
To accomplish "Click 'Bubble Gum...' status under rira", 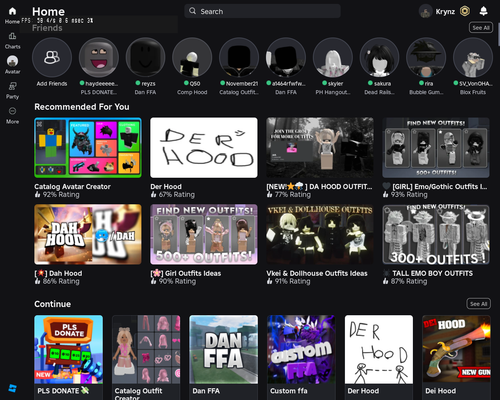I will pos(426,92).
